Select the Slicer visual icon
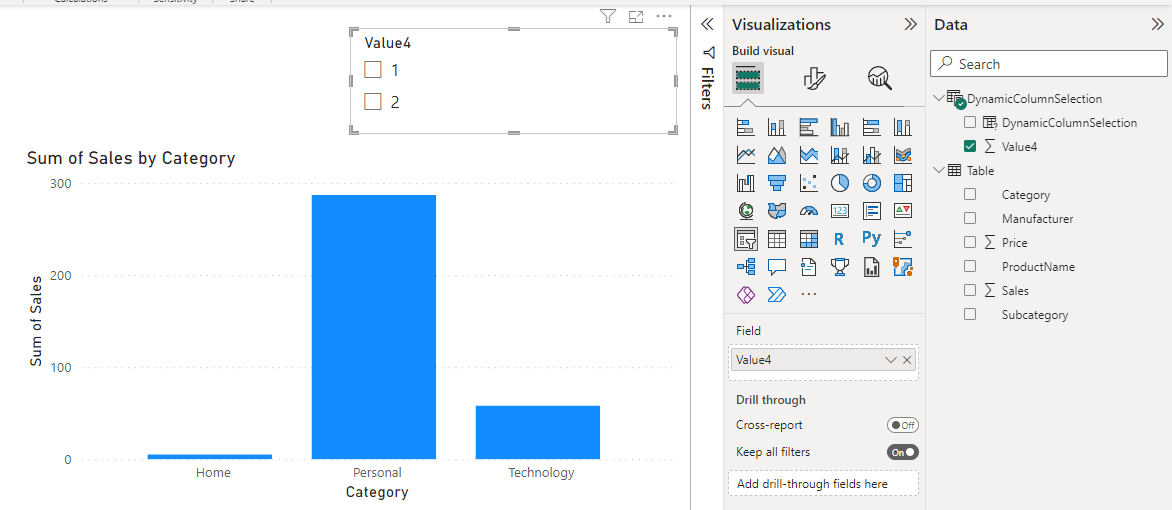1172x510 pixels. 745,239
